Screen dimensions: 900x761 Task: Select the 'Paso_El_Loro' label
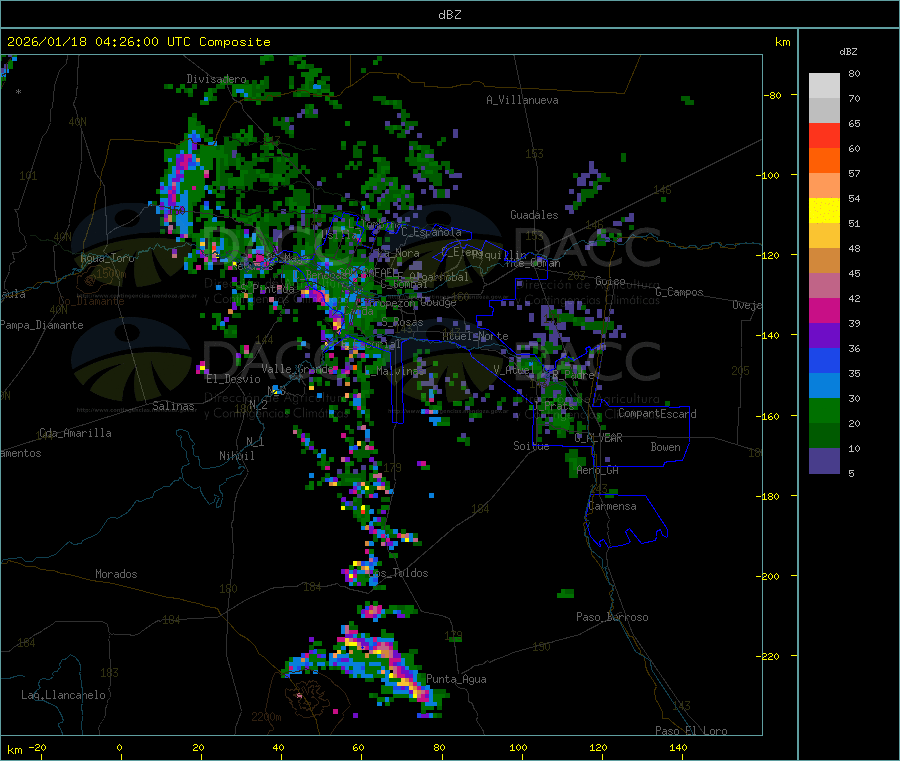692,731
